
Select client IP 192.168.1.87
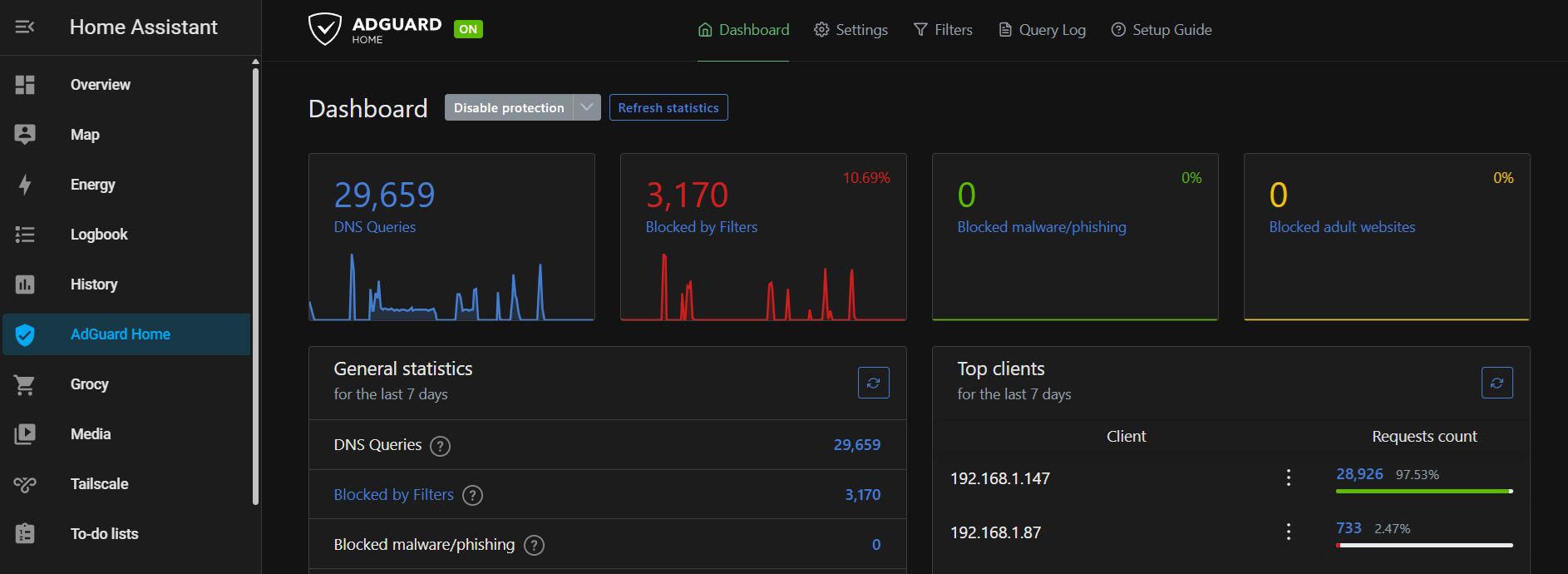(995, 532)
